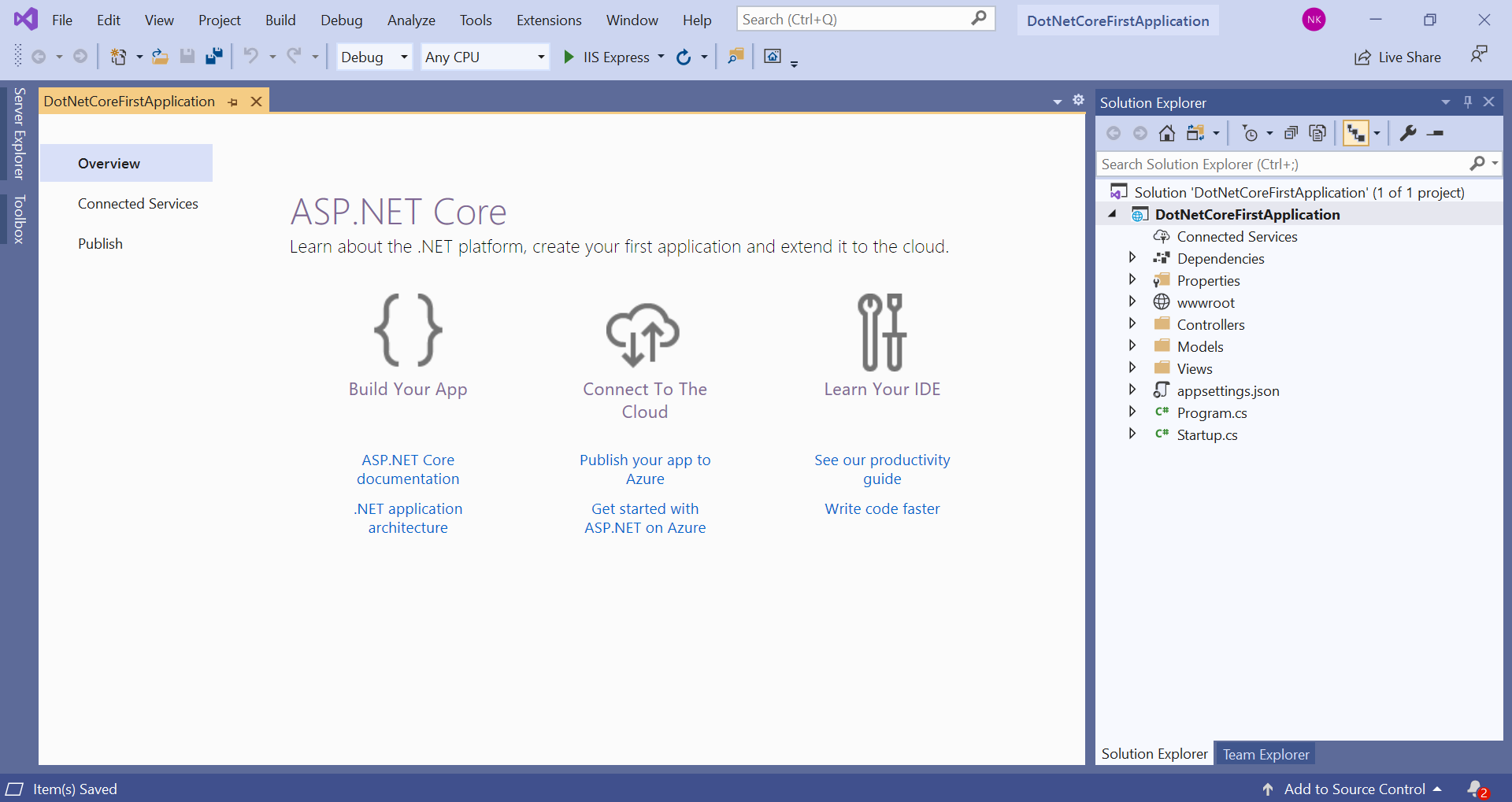
Task: Expand the wwwroot folder
Action: click(x=1132, y=301)
